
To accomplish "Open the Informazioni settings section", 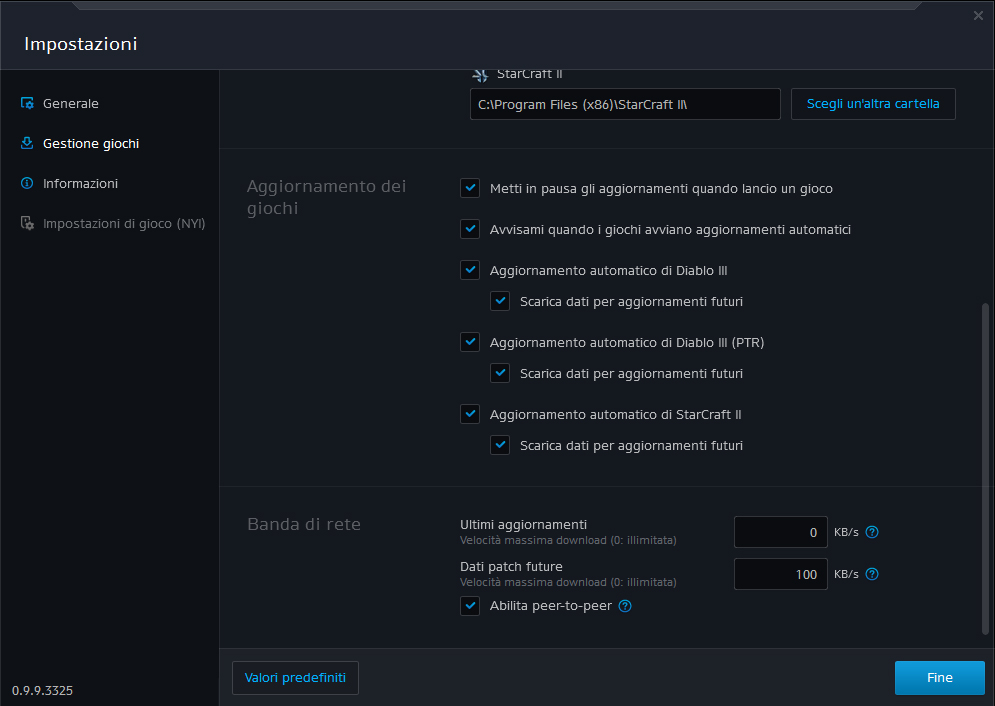I will (80, 183).
